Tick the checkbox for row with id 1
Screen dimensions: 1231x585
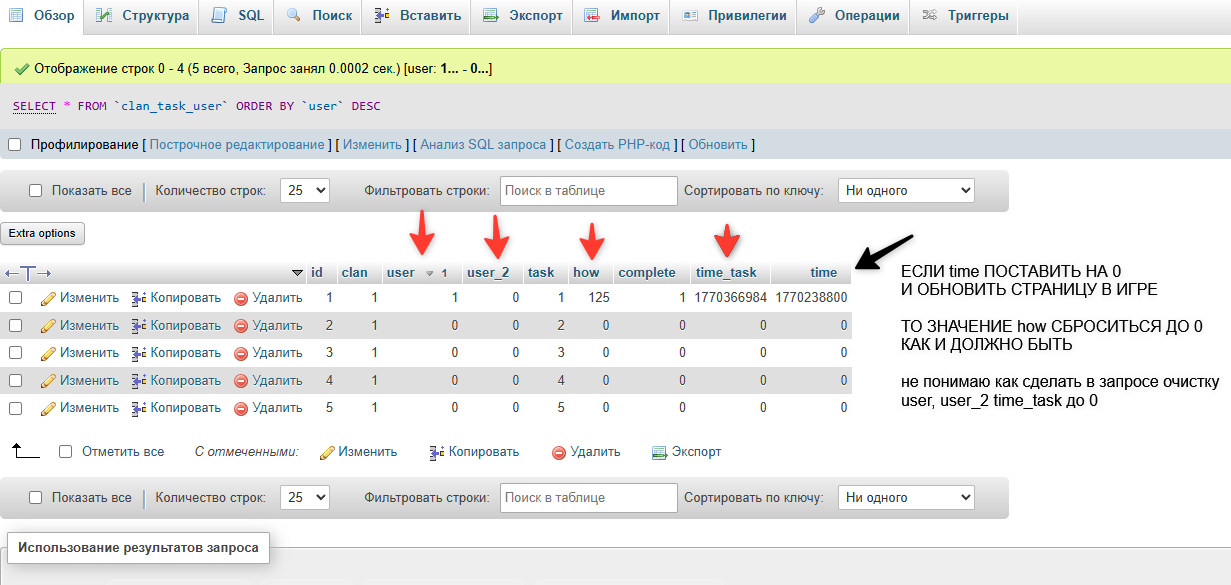tap(15, 298)
